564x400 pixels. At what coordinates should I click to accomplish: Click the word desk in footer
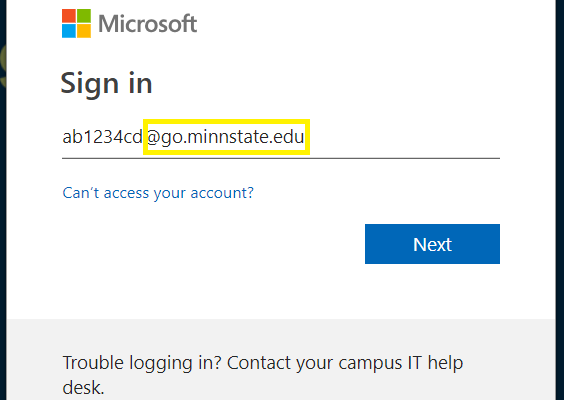pos(83,388)
